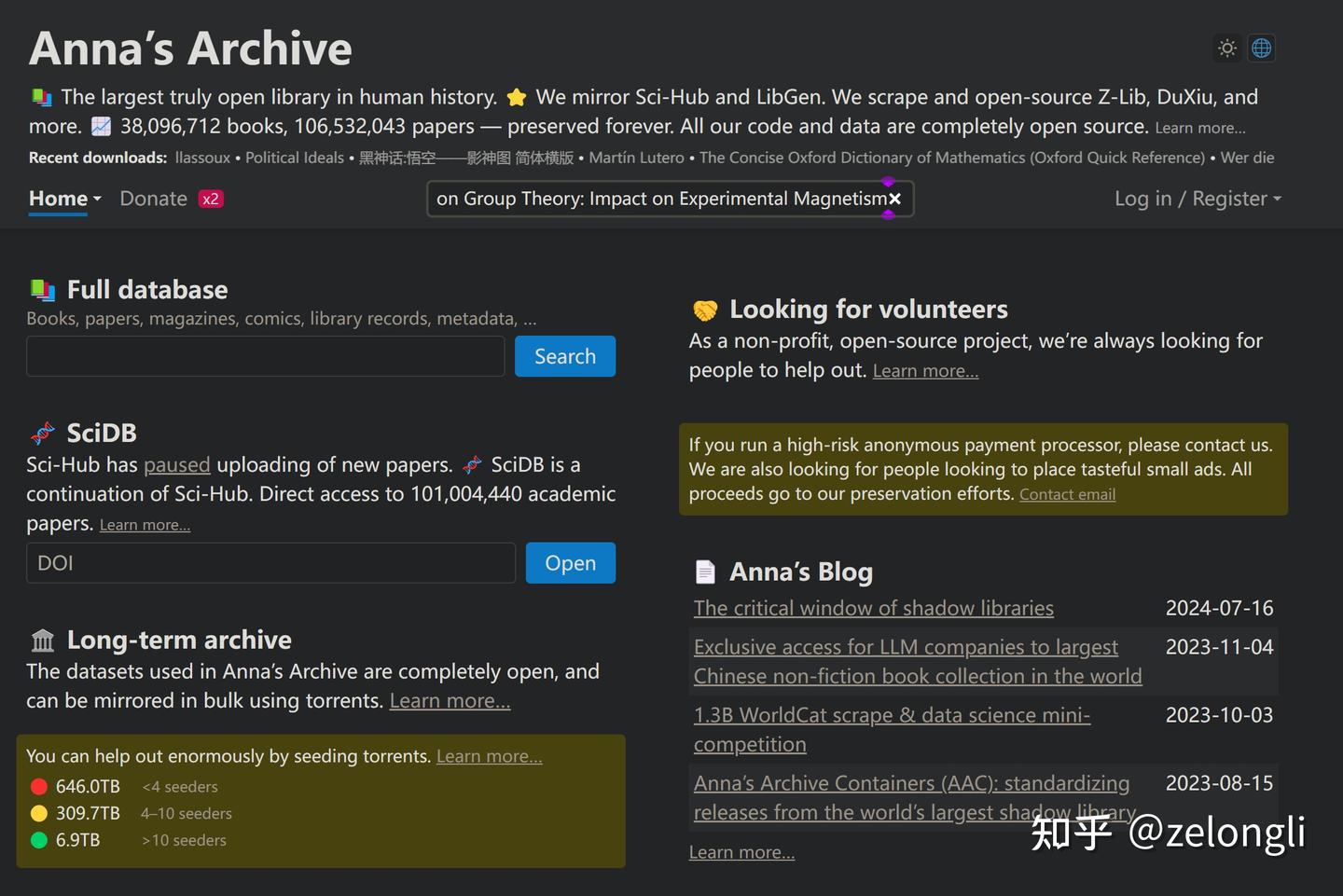The height and width of the screenshot is (896, 1343).
Task: Click Learn more link under SciDB
Action: tap(145, 525)
